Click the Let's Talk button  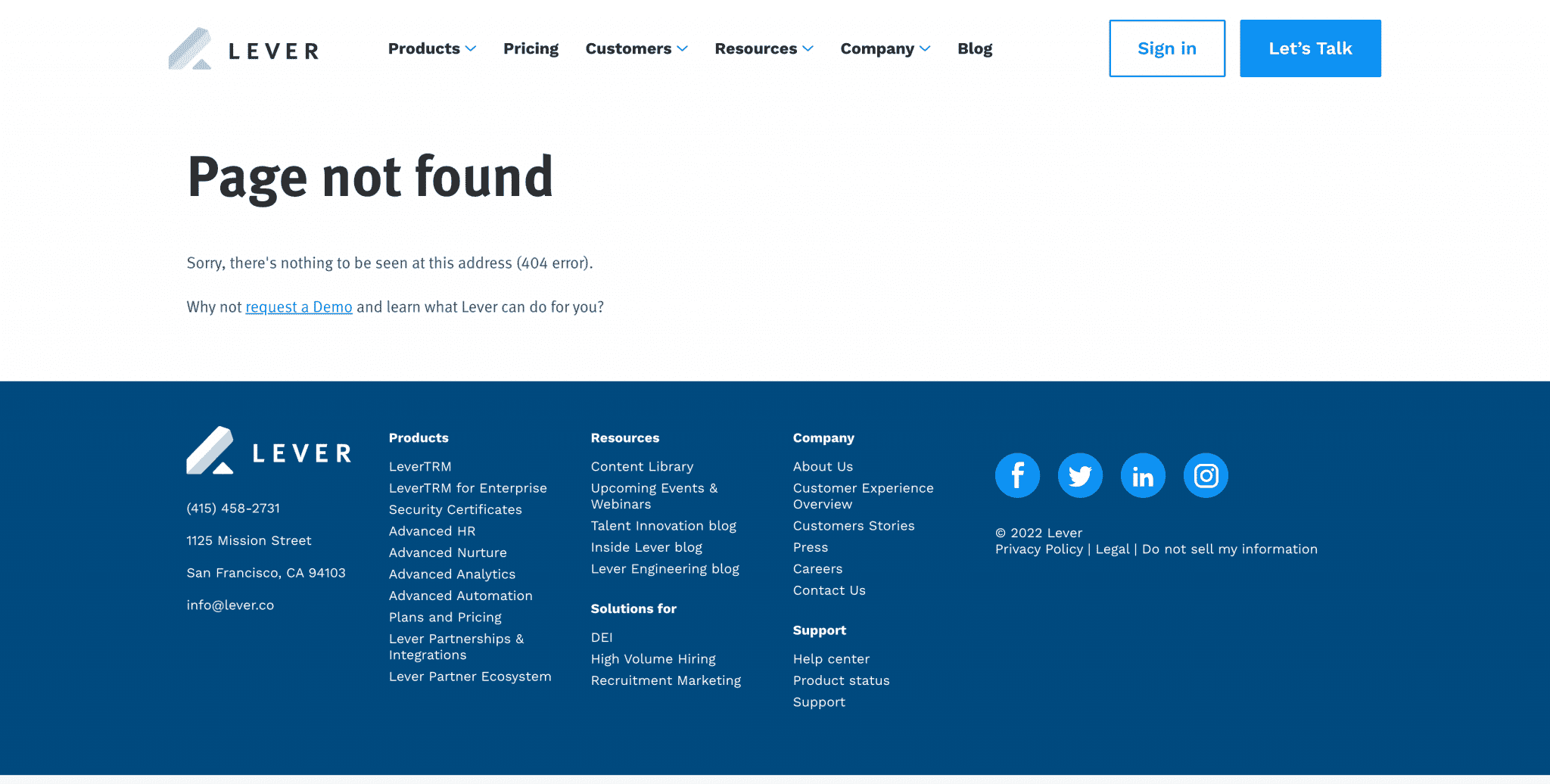click(x=1310, y=48)
